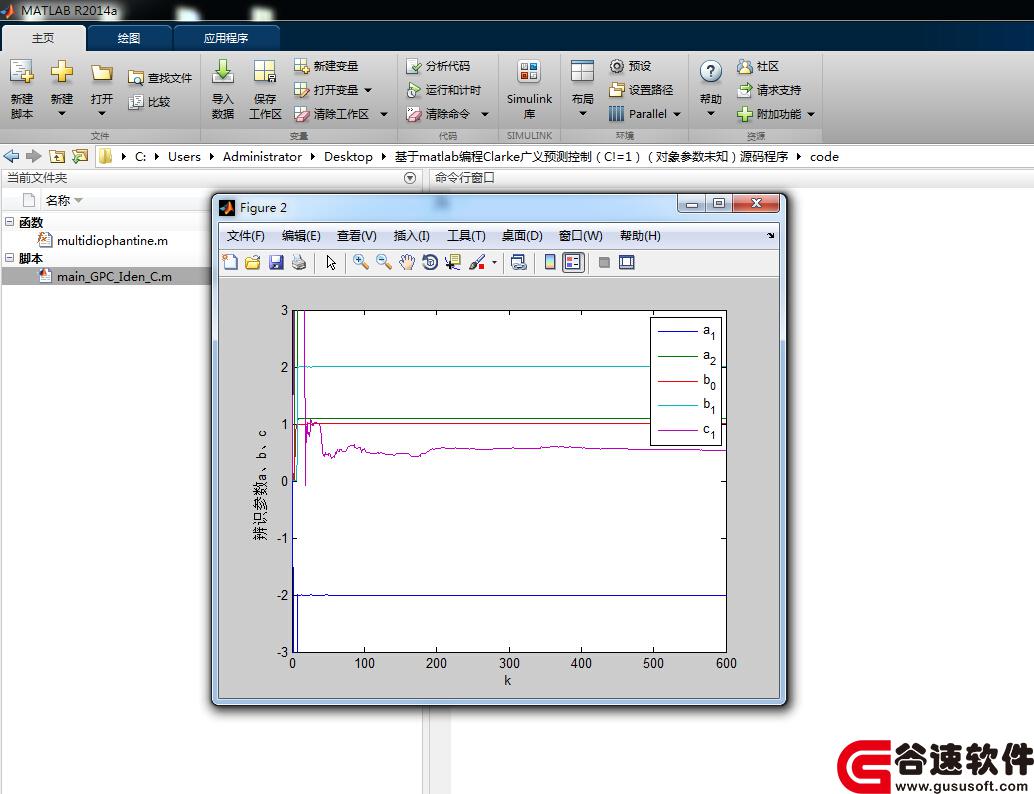Click 查找文件 Find Files button

[x=160, y=78]
